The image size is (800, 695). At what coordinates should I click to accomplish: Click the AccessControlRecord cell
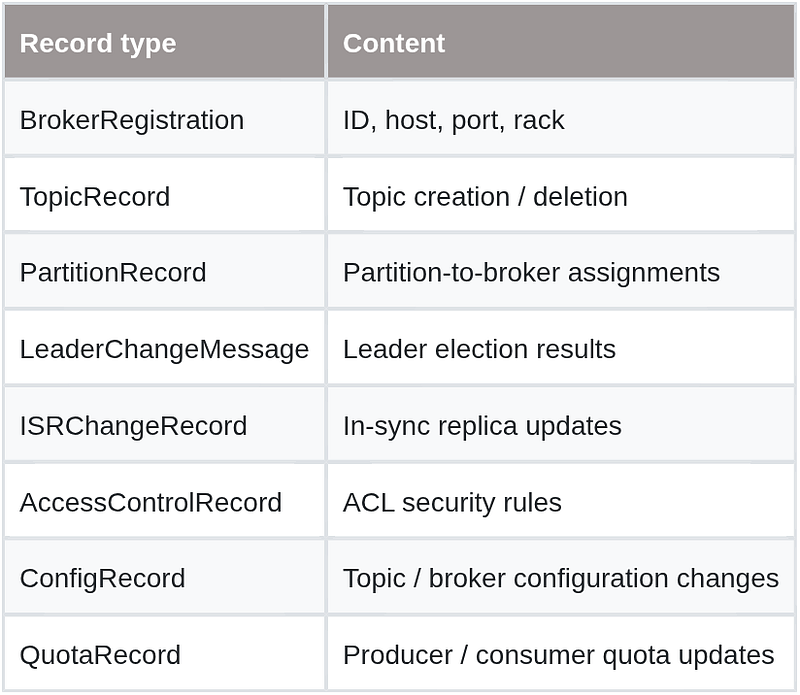(164, 501)
